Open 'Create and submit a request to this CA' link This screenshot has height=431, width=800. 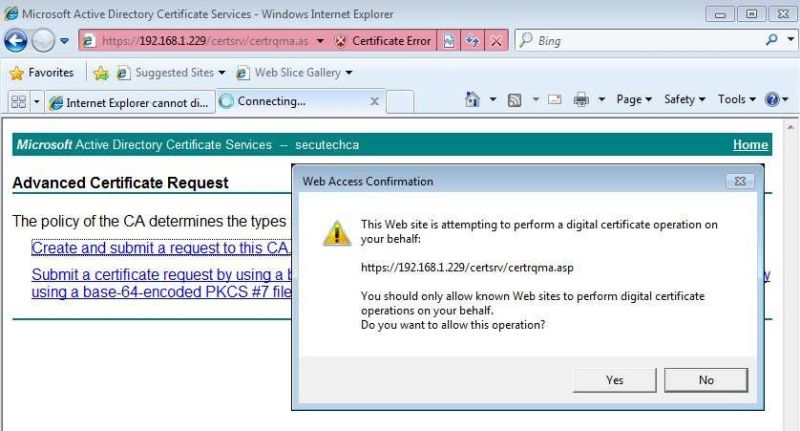tap(161, 248)
